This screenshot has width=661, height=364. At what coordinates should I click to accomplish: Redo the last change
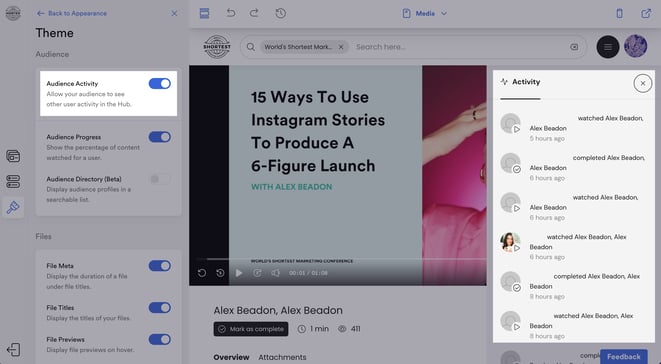[254, 13]
